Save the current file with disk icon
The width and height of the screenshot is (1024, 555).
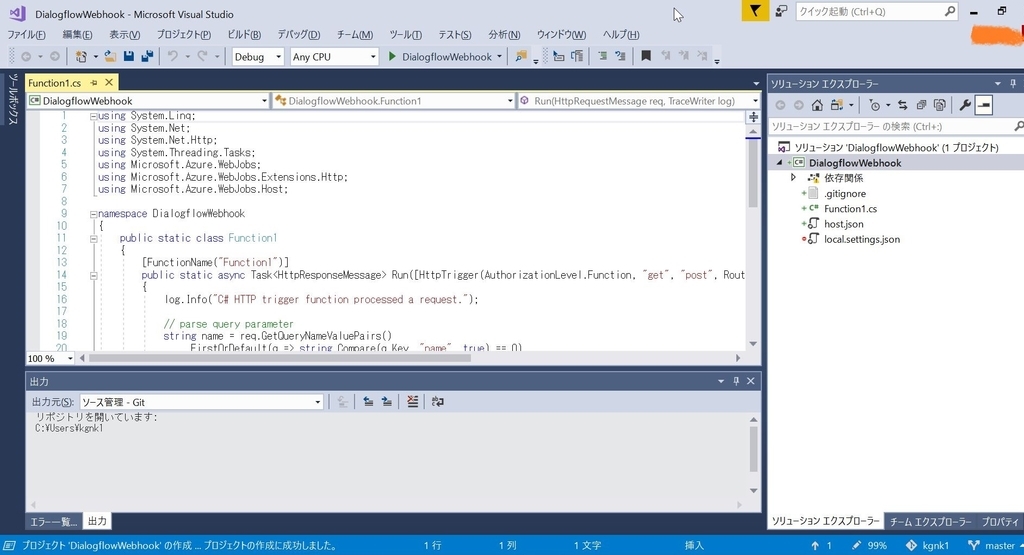(129, 57)
